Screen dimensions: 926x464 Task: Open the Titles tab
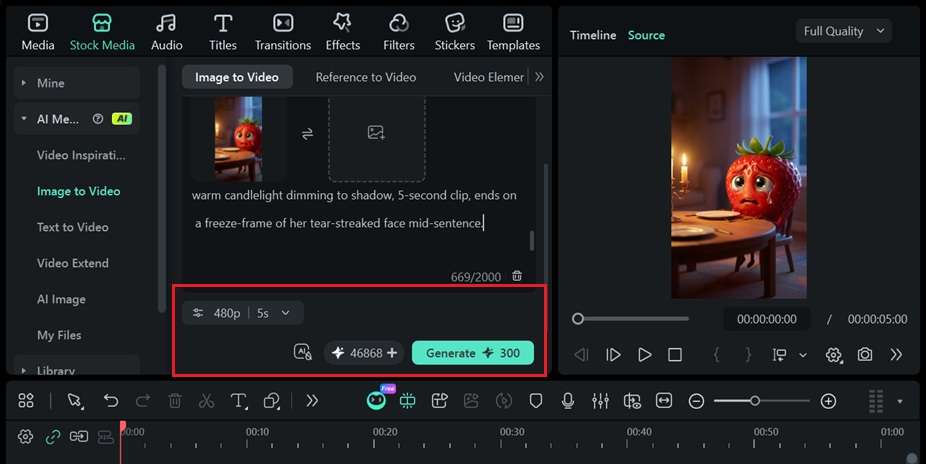[223, 32]
